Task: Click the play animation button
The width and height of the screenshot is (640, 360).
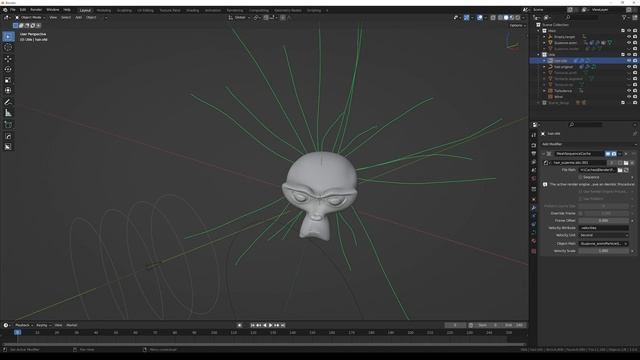Action: 271,325
